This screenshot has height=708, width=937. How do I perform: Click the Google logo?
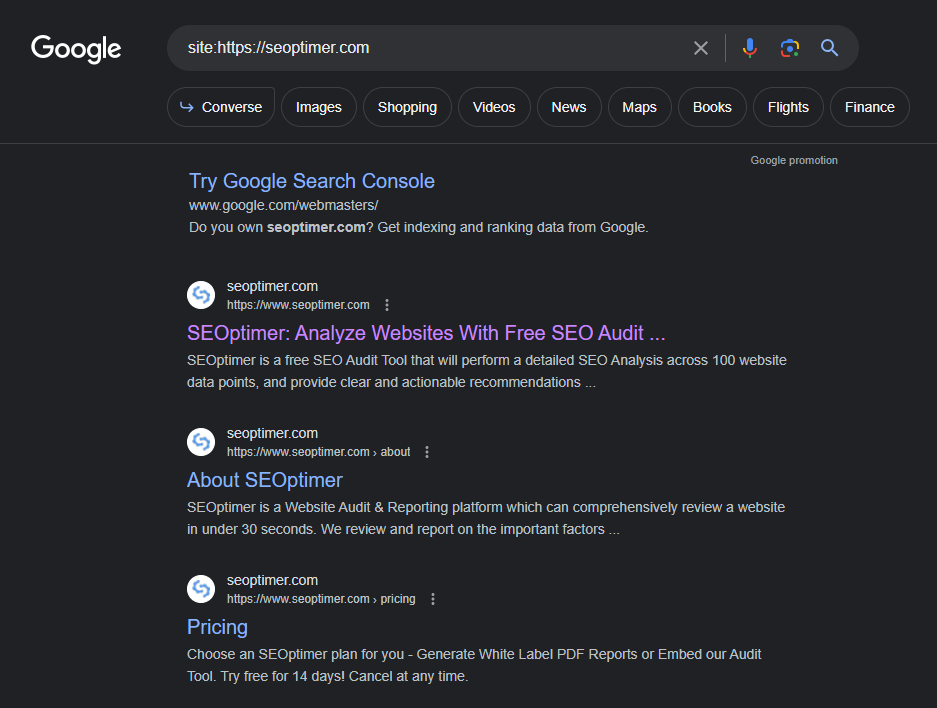point(76,48)
